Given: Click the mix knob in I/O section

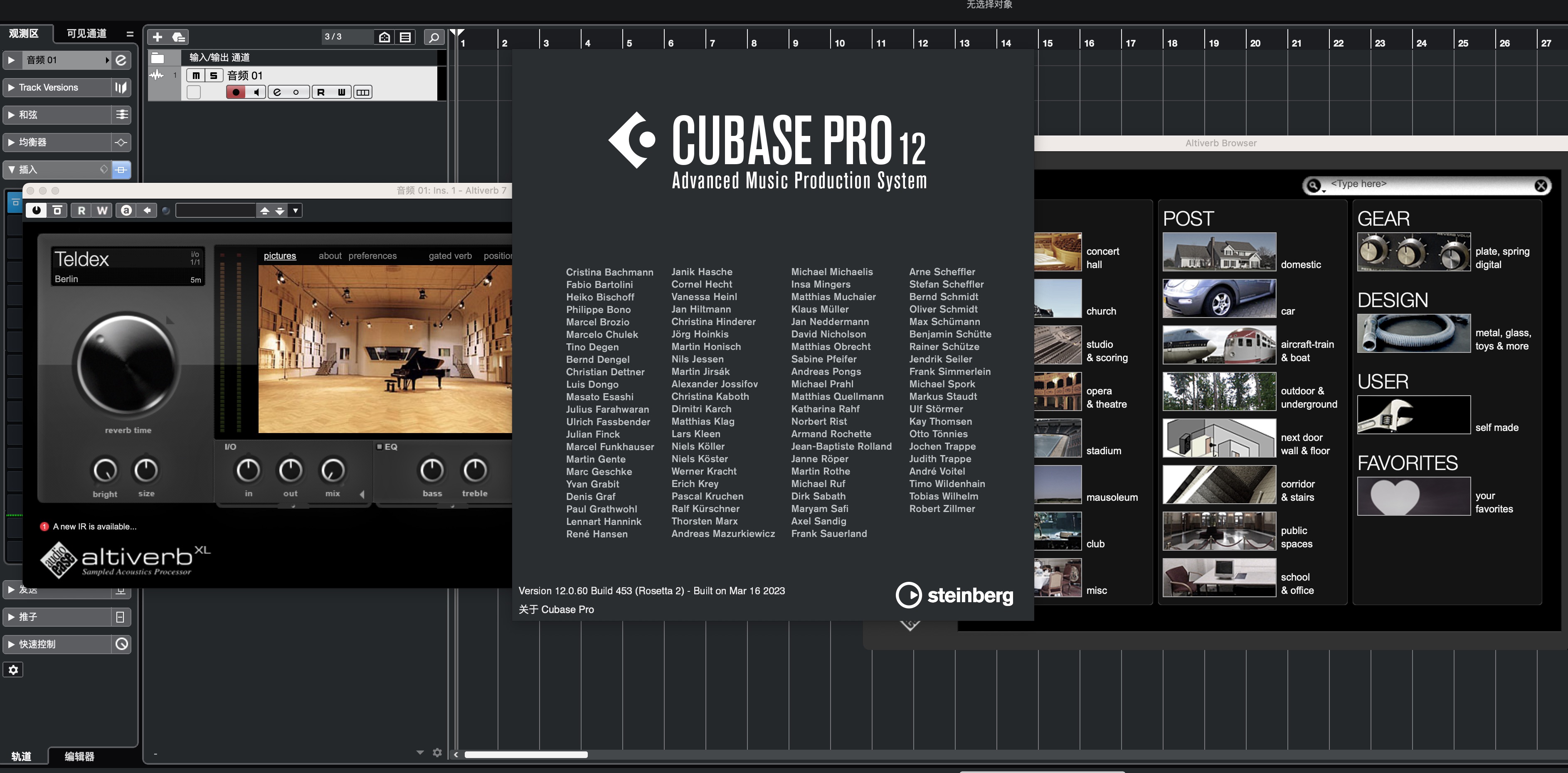Looking at the screenshot, I should click(x=333, y=470).
